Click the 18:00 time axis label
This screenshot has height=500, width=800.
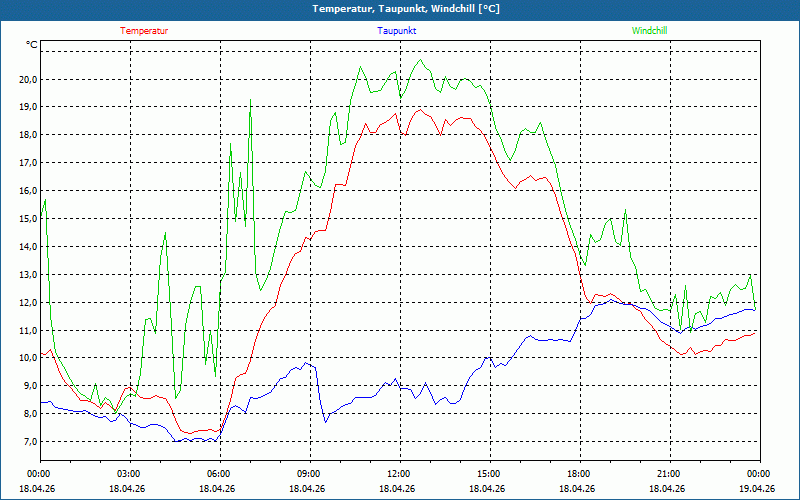pyautogui.click(x=578, y=474)
